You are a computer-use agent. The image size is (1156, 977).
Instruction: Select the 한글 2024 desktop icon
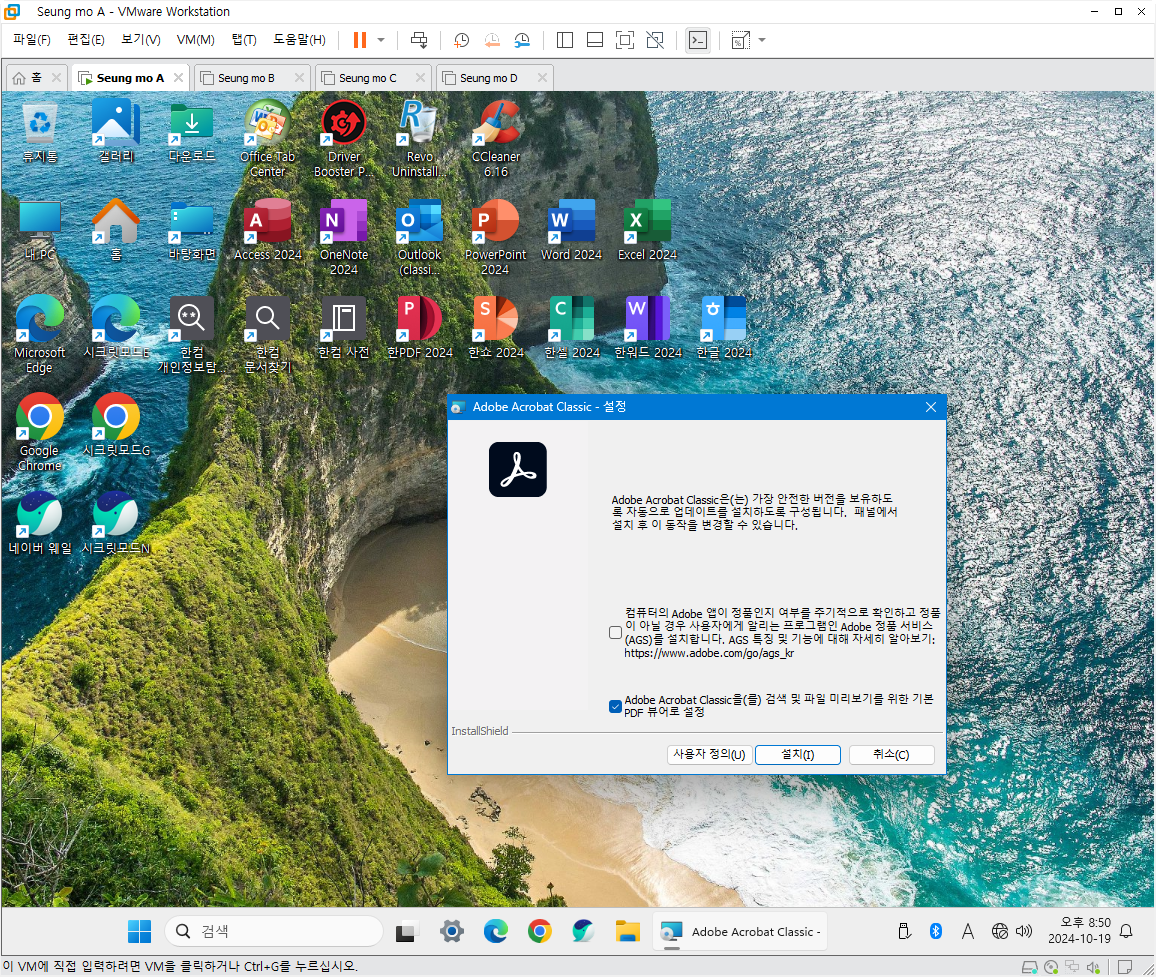724,329
